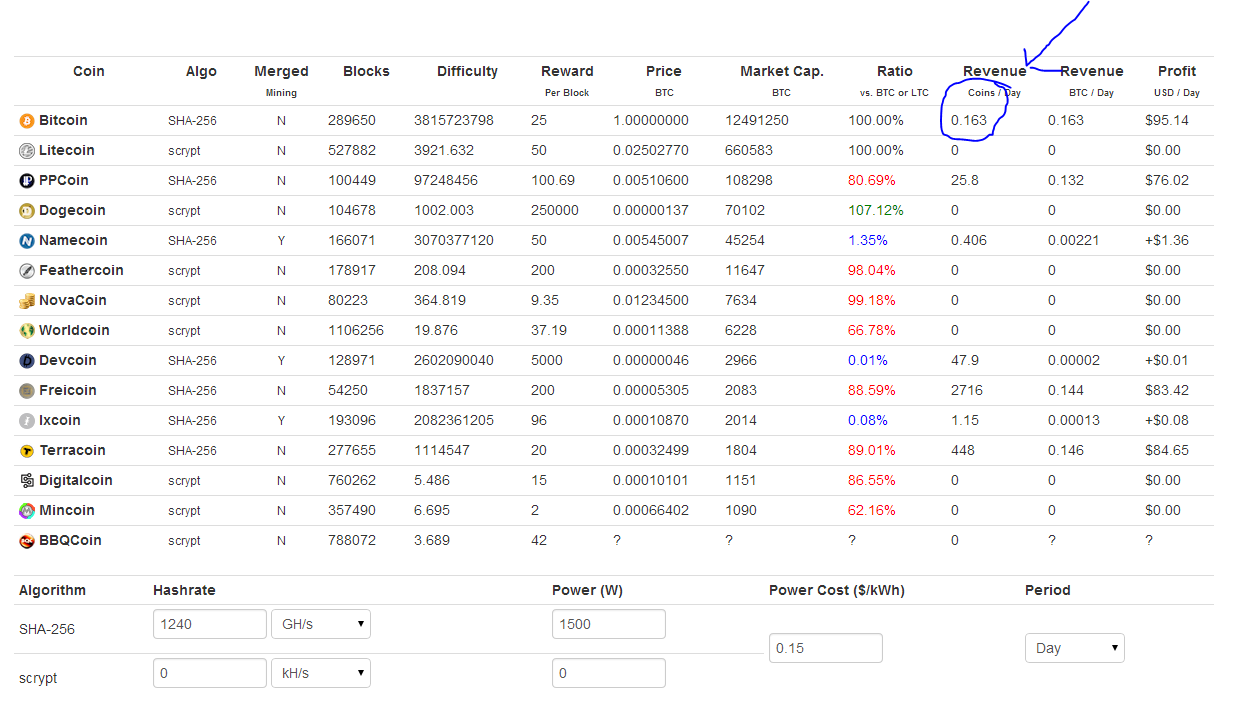Click the Terracoin coin icon

pyautogui.click(x=27, y=451)
